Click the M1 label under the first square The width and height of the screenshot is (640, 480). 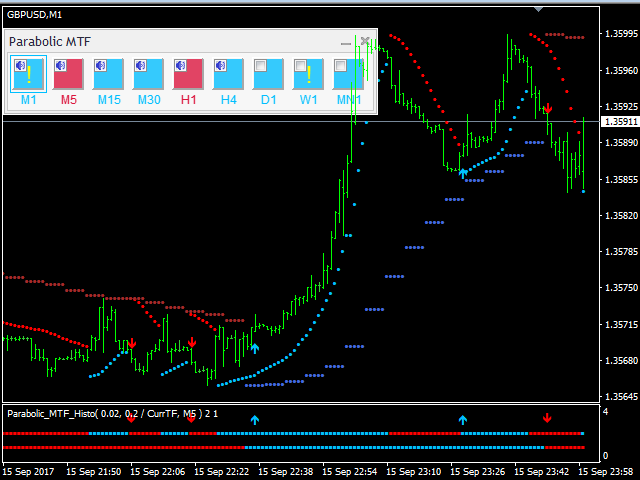(29, 100)
